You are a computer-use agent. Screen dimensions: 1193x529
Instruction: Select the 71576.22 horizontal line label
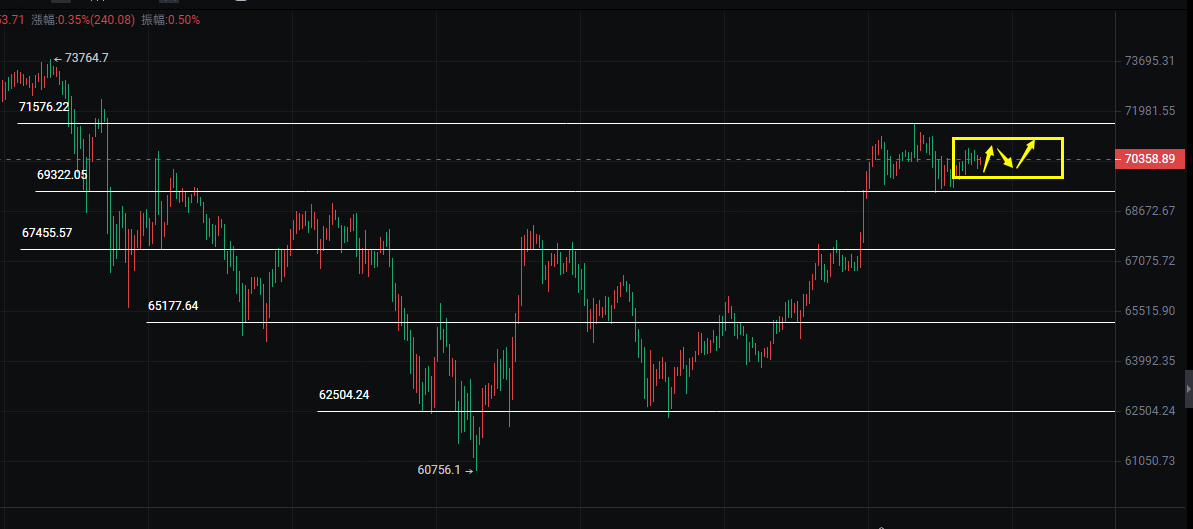tap(44, 107)
